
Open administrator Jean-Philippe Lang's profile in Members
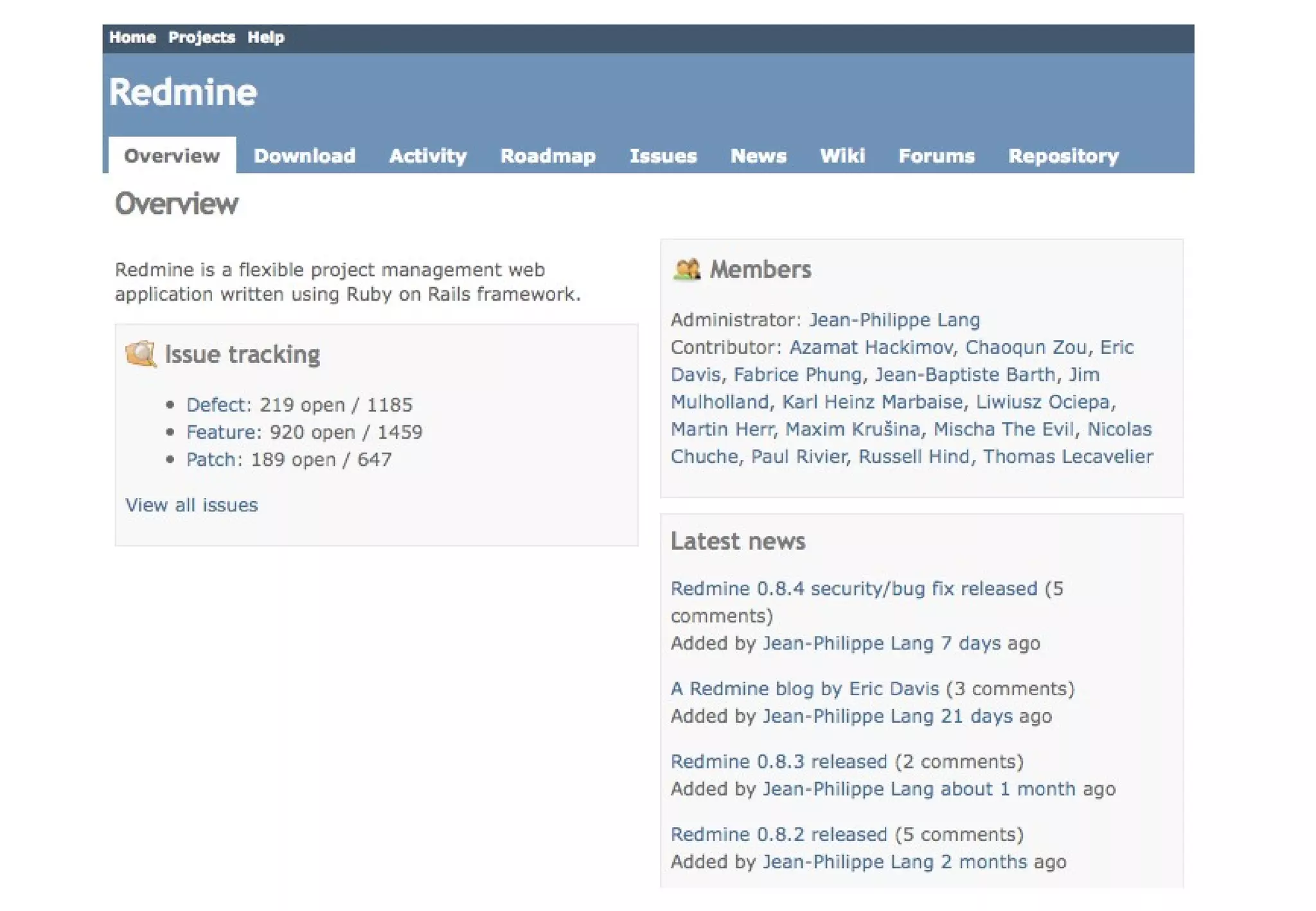[x=894, y=320]
